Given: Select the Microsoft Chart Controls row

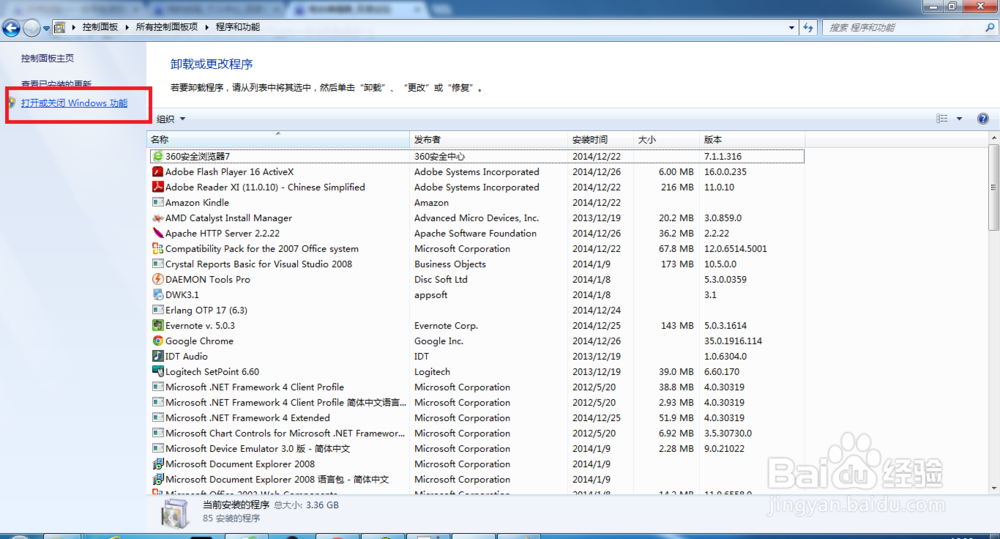Looking at the screenshot, I should 477,433.
